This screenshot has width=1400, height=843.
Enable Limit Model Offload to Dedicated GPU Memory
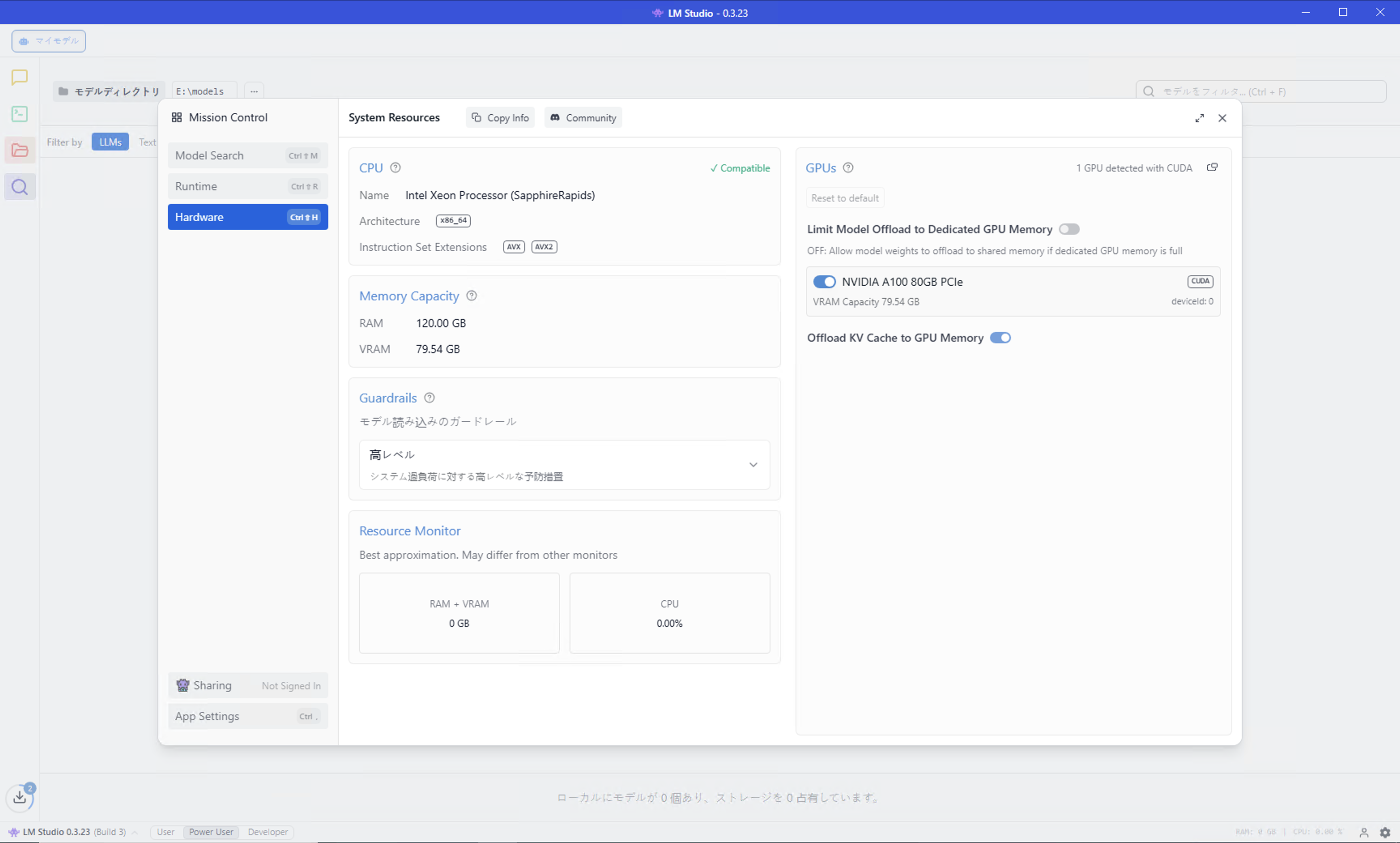(1069, 229)
